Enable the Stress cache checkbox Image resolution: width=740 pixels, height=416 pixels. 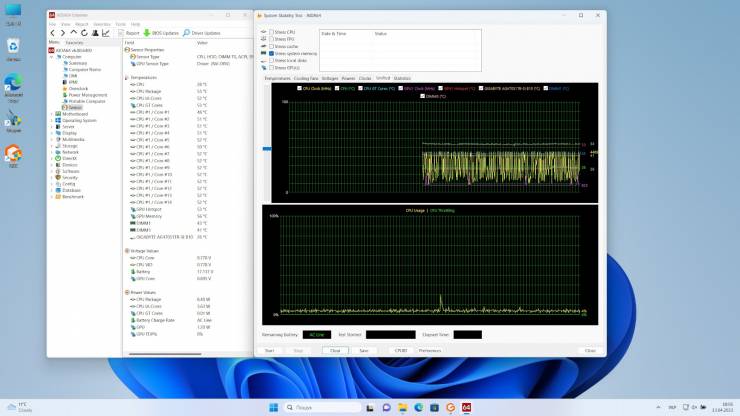271,46
